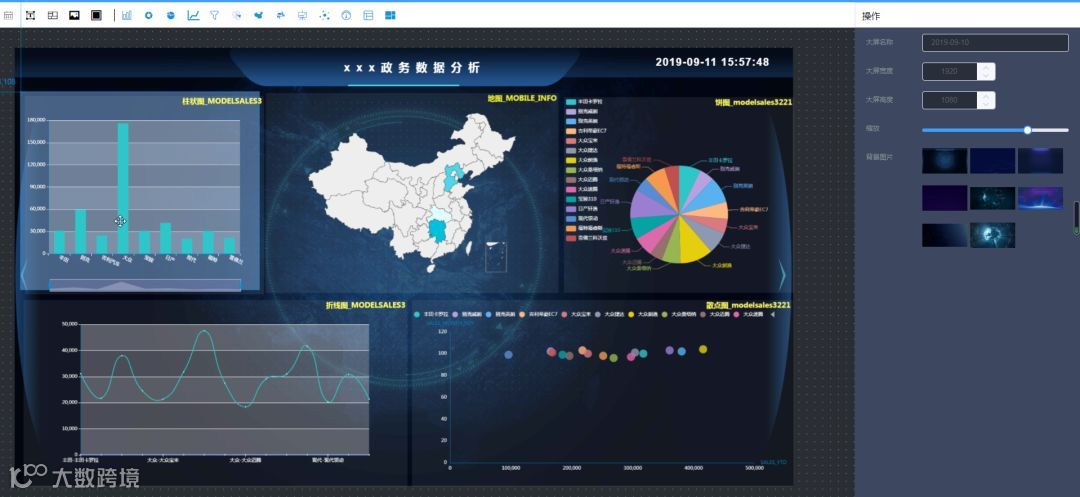Click the right chevron arrow on canvas
The width and height of the screenshot is (1080, 497).
[782, 275]
